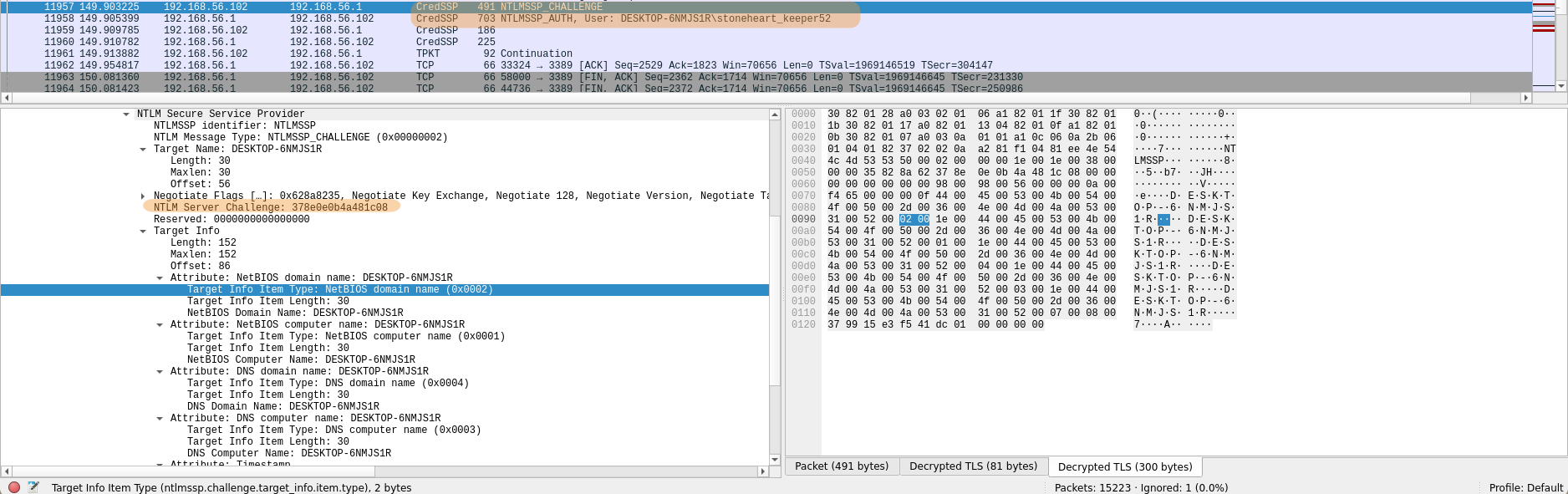Click packet details horizontal scrollbar track
Image resolution: width=1568 pixels, height=494 pixels.
384,471
